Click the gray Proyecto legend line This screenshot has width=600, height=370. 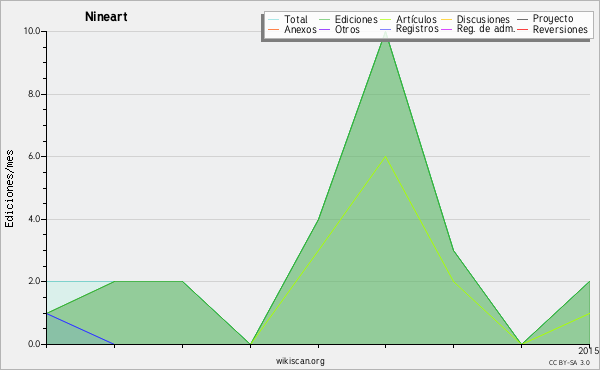pos(522,20)
